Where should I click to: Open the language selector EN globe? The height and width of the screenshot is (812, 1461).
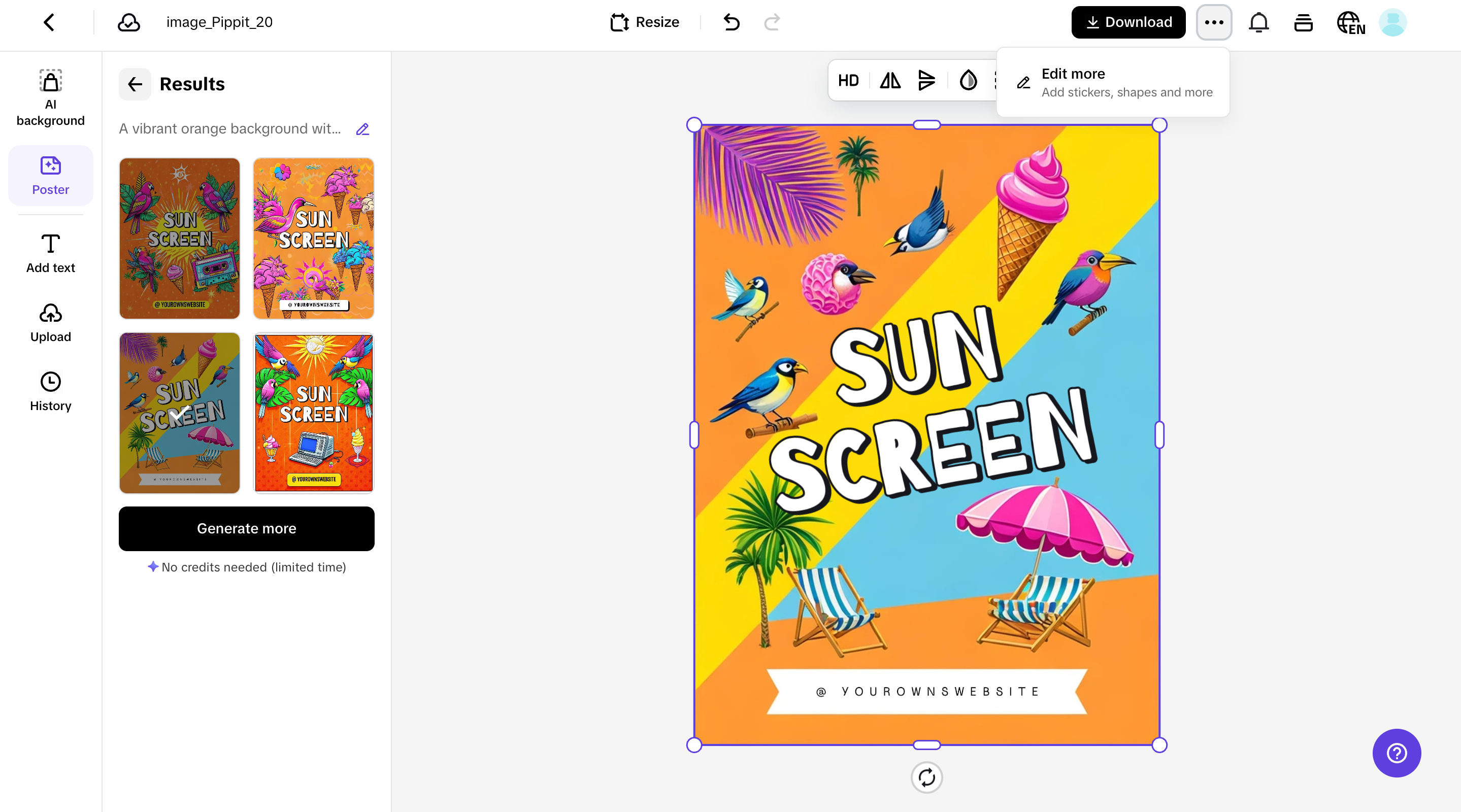tap(1350, 23)
